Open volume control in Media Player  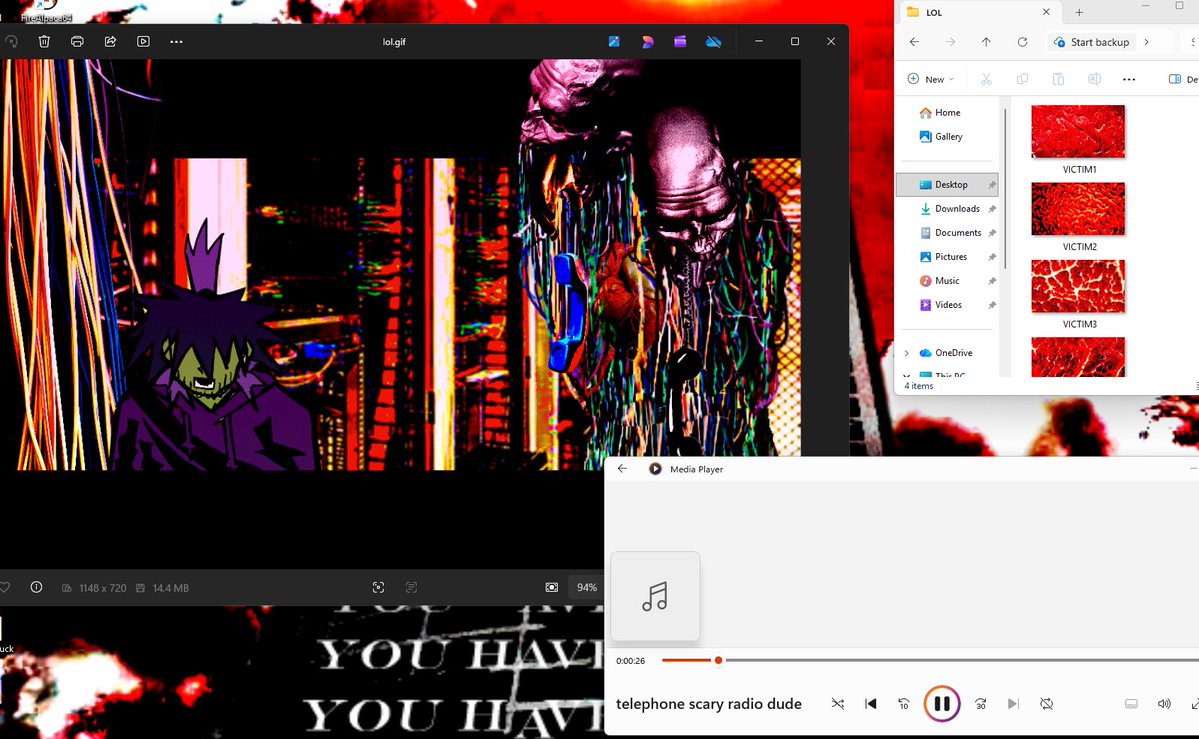[1164, 704]
